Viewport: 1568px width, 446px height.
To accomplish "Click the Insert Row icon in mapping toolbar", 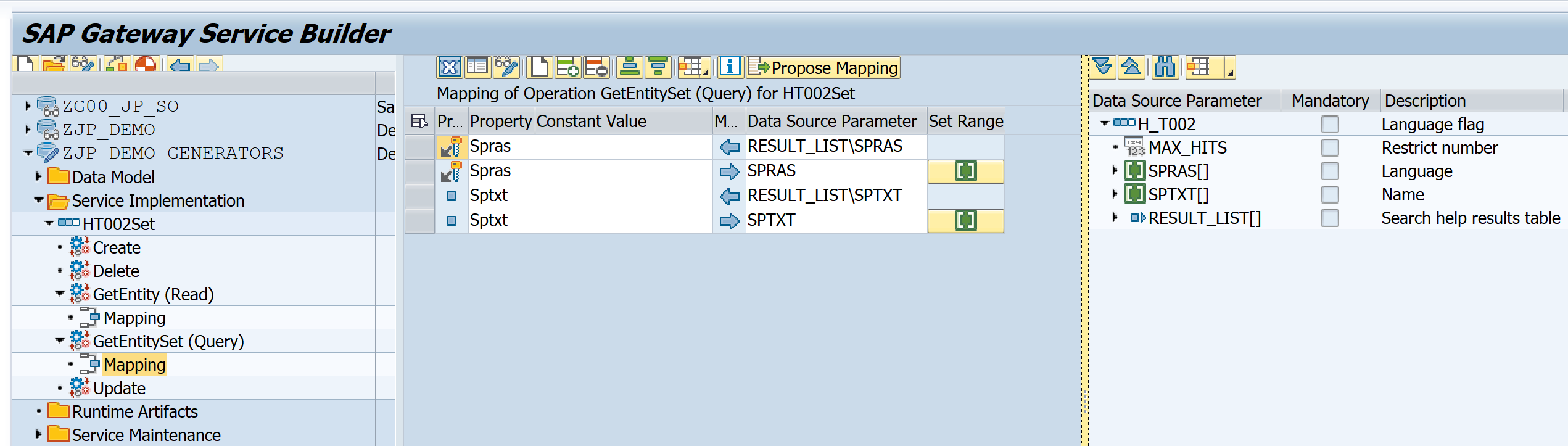I will tap(567, 67).
